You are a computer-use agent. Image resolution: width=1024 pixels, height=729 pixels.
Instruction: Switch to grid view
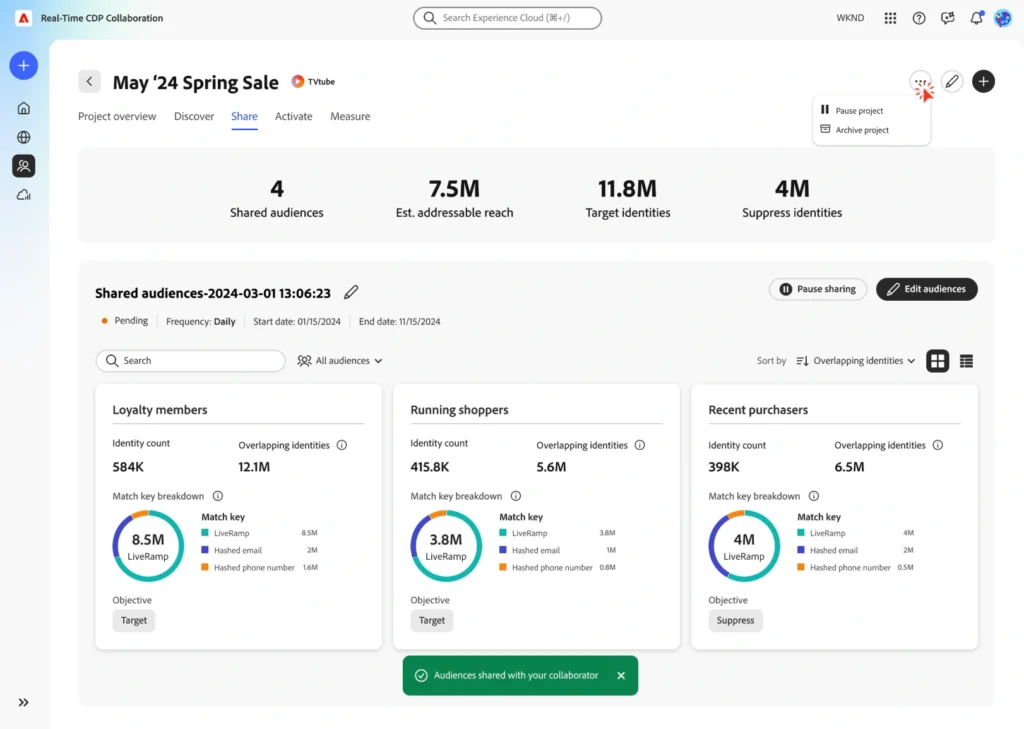[x=938, y=361]
